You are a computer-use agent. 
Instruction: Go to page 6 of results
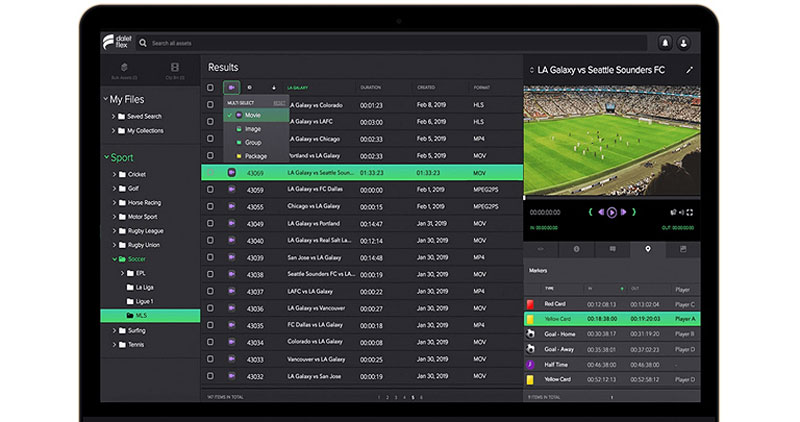tap(421, 397)
